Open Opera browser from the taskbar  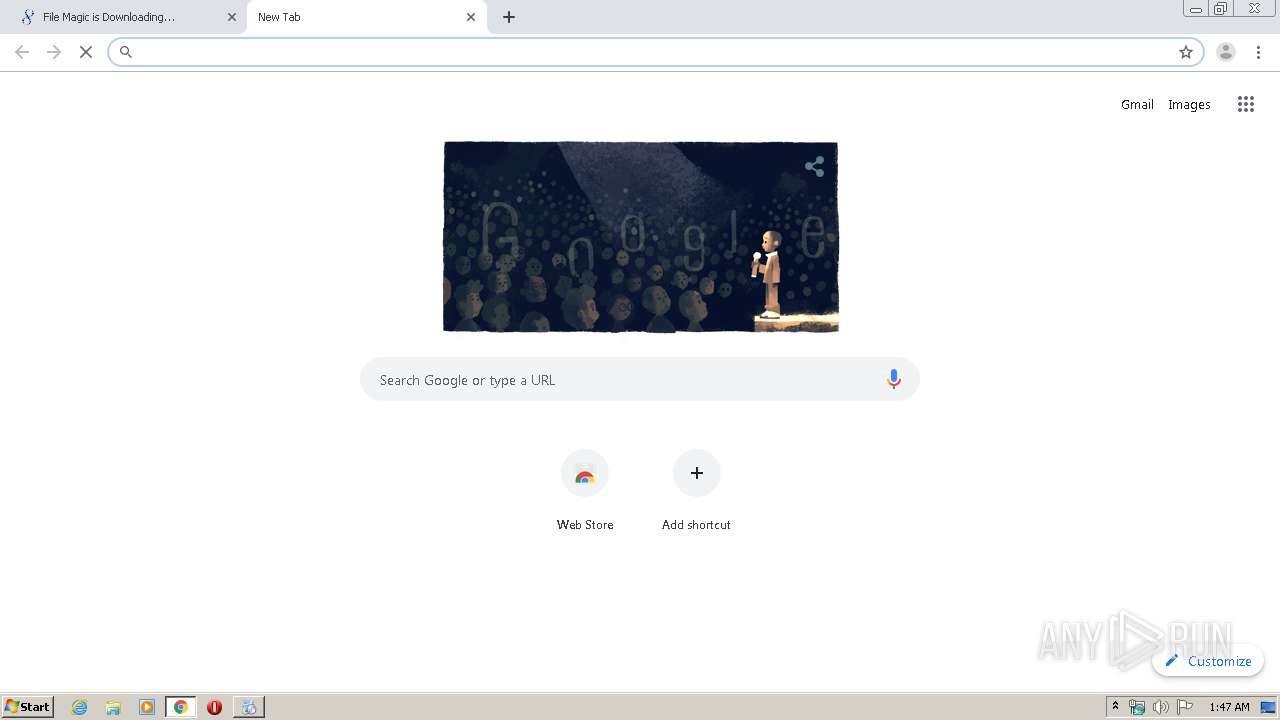pyautogui.click(x=214, y=707)
